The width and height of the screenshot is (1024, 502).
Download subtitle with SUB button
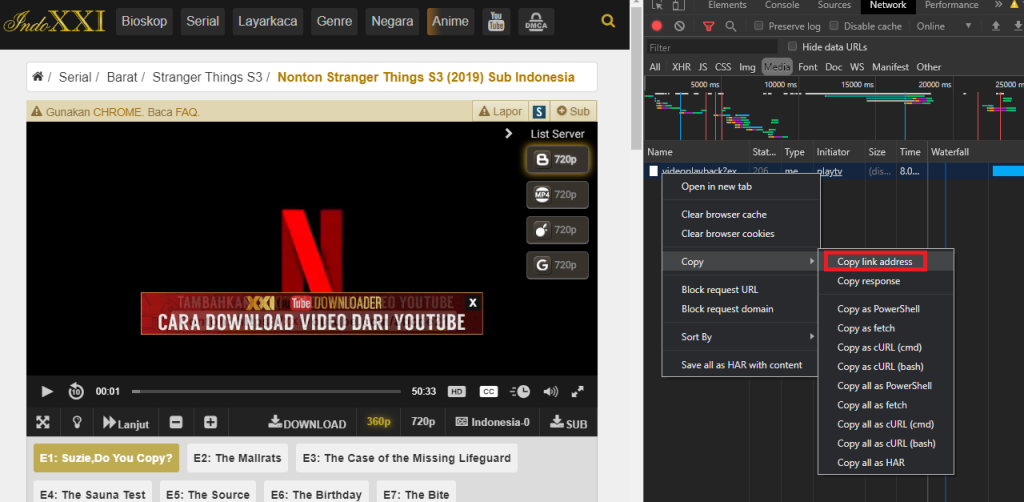pyautogui.click(x=569, y=423)
